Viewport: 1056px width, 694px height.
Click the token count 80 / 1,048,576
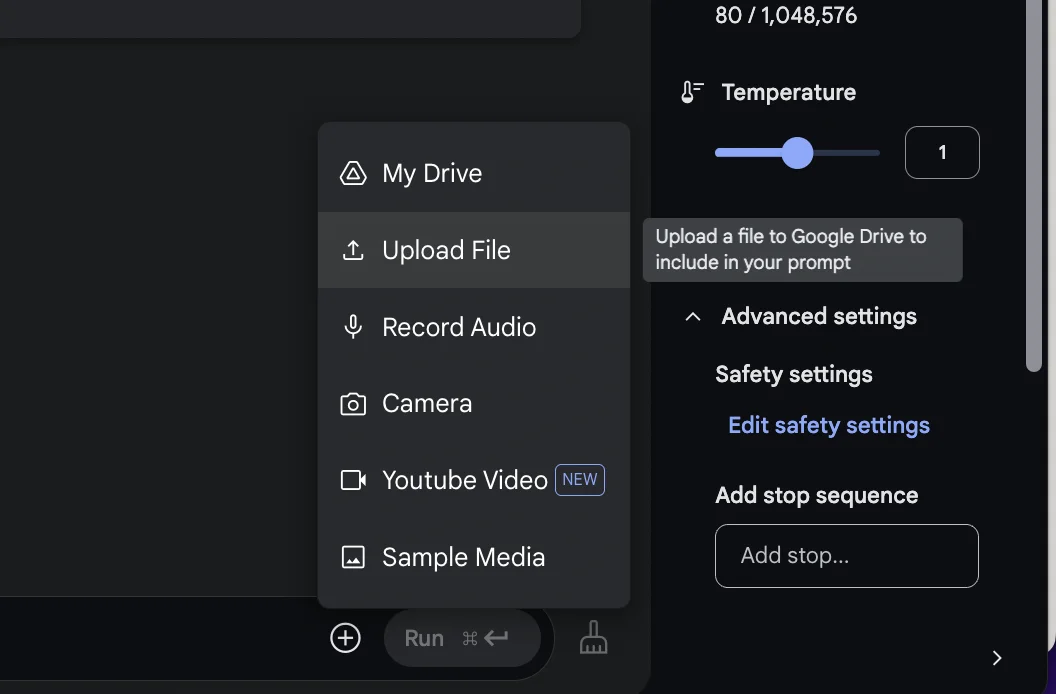click(x=786, y=15)
